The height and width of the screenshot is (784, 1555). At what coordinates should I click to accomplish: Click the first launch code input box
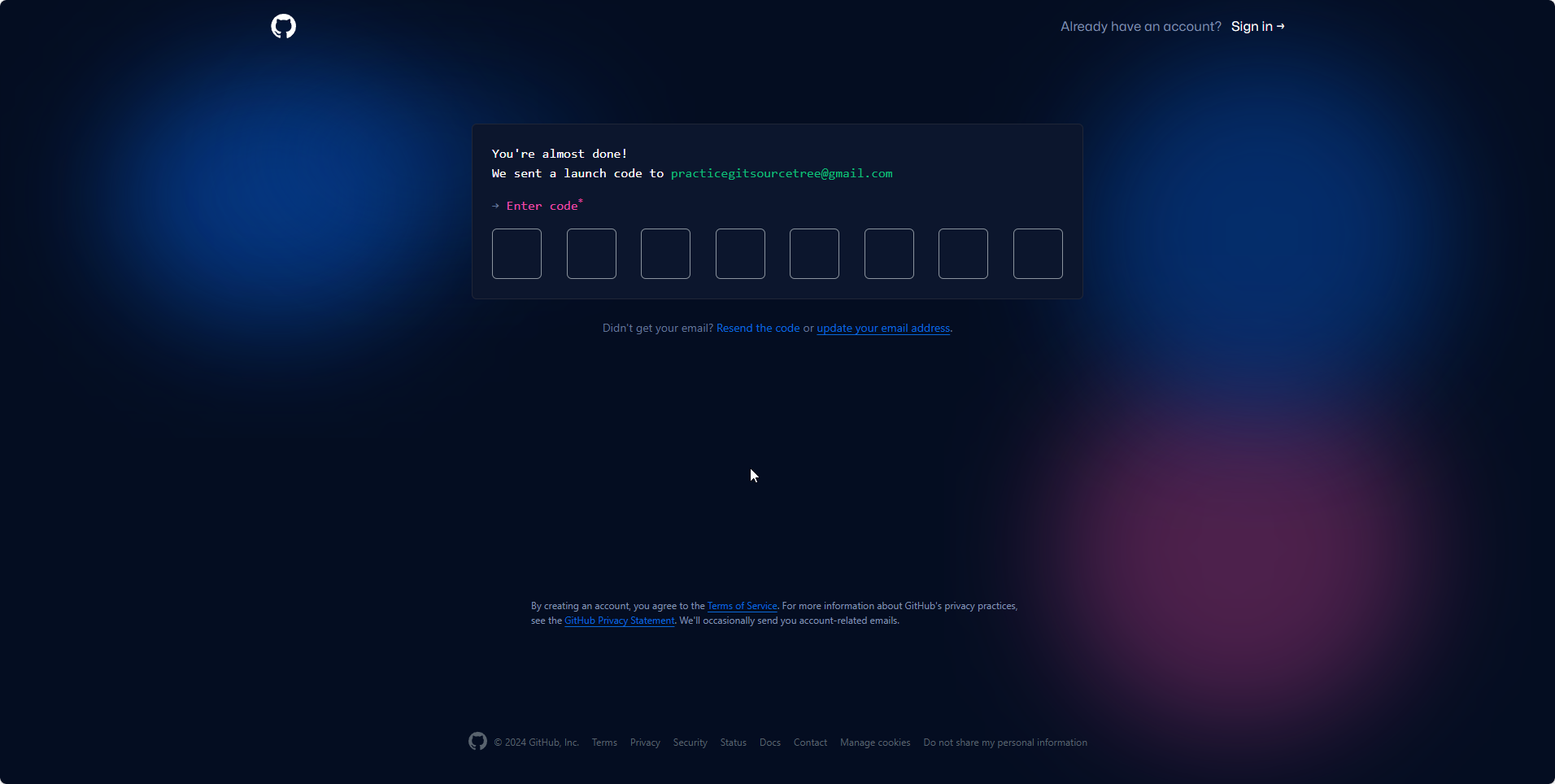tap(516, 253)
